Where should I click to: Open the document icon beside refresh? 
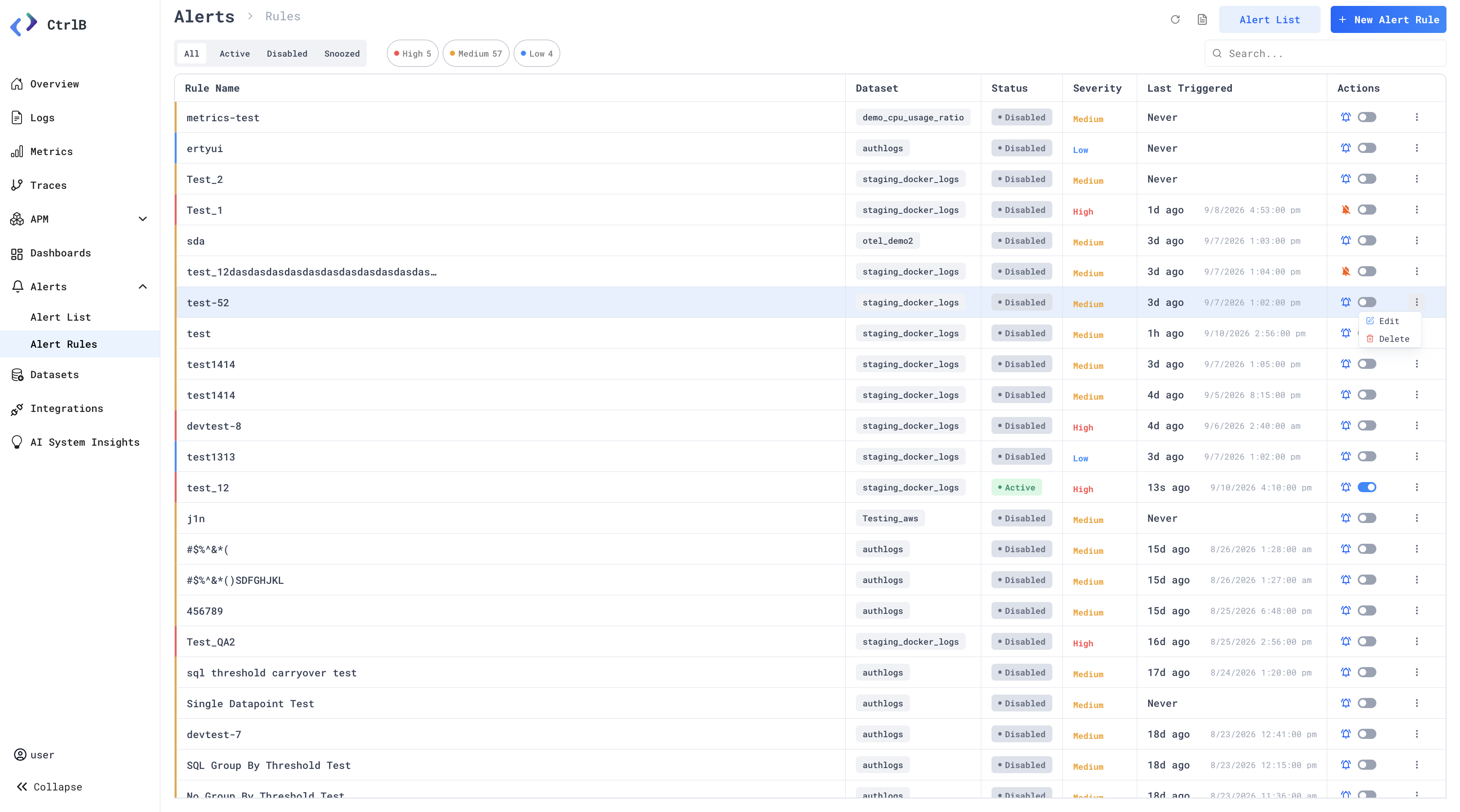click(x=1202, y=20)
